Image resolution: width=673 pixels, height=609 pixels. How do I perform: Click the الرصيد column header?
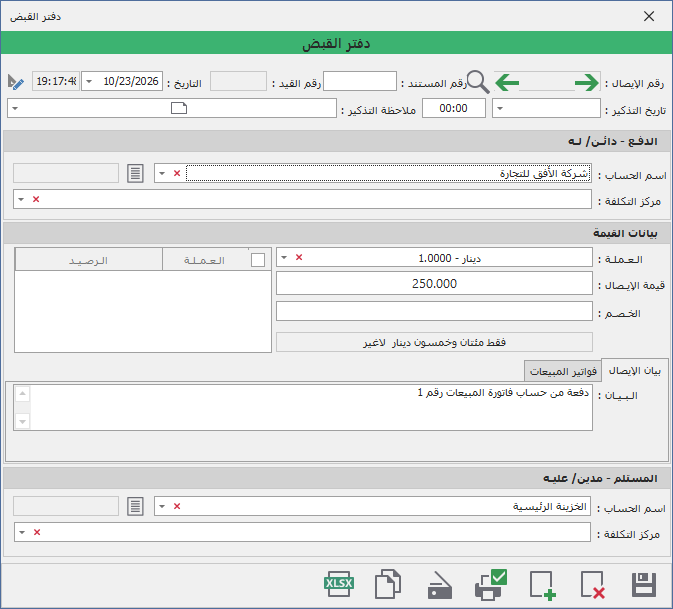point(88,260)
